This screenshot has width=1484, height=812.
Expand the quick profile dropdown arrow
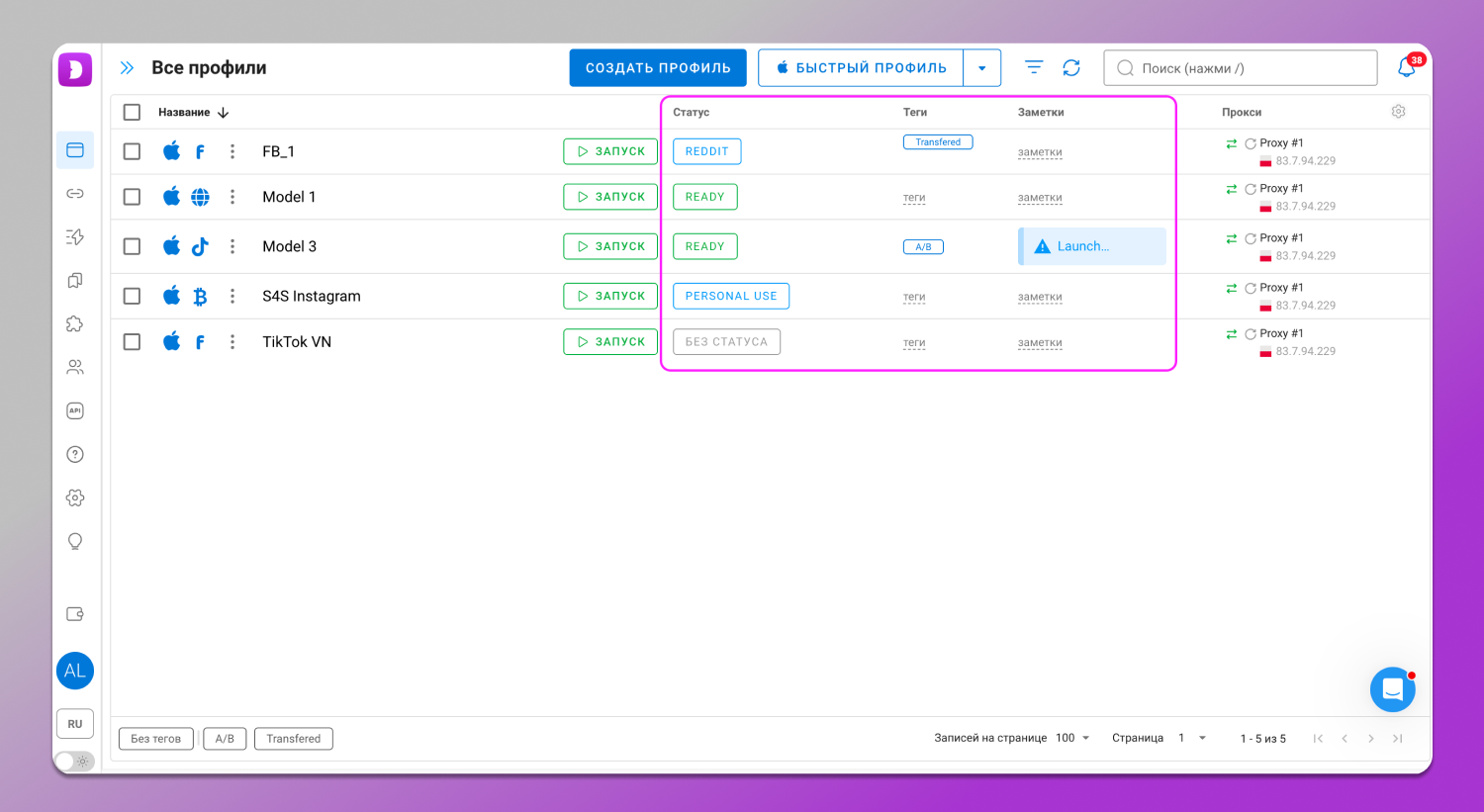pyautogui.click(x=981, y=68)
